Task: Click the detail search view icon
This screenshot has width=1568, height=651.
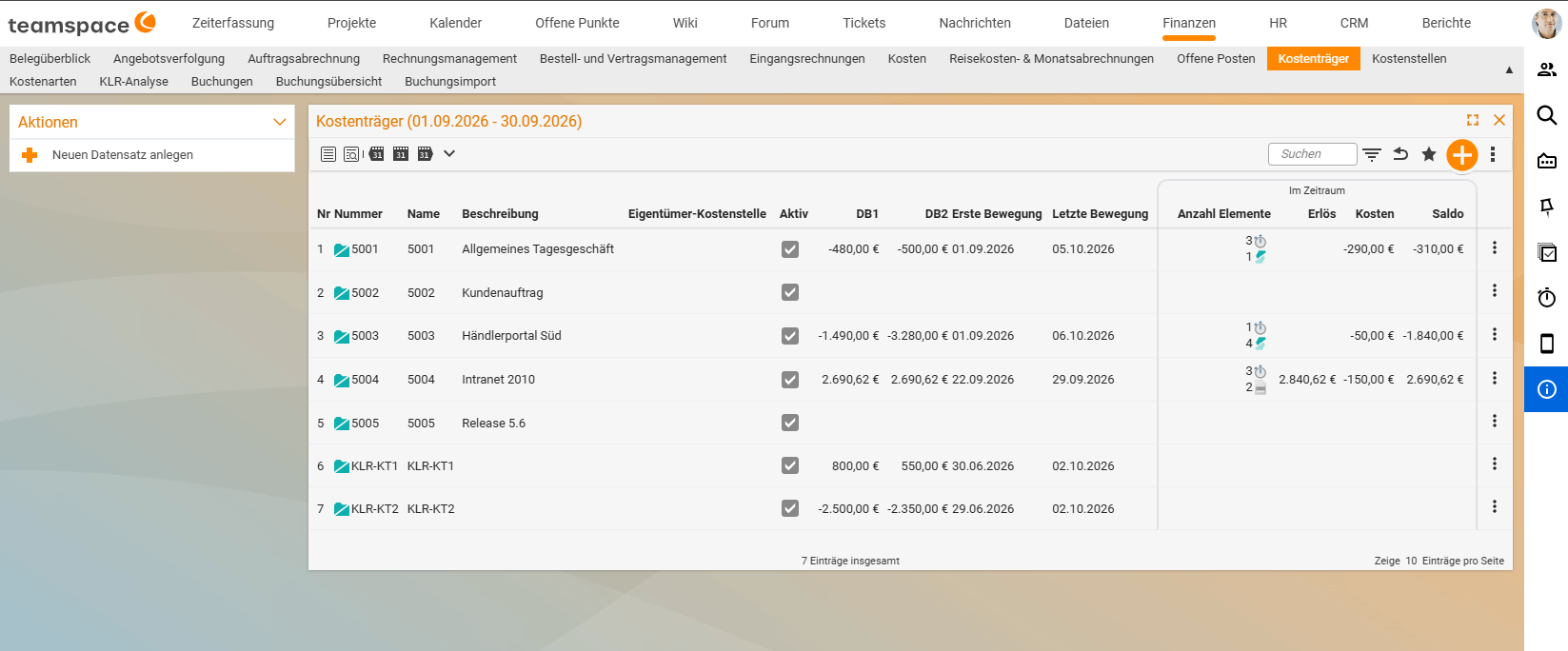Action: (x=351, y=154)
